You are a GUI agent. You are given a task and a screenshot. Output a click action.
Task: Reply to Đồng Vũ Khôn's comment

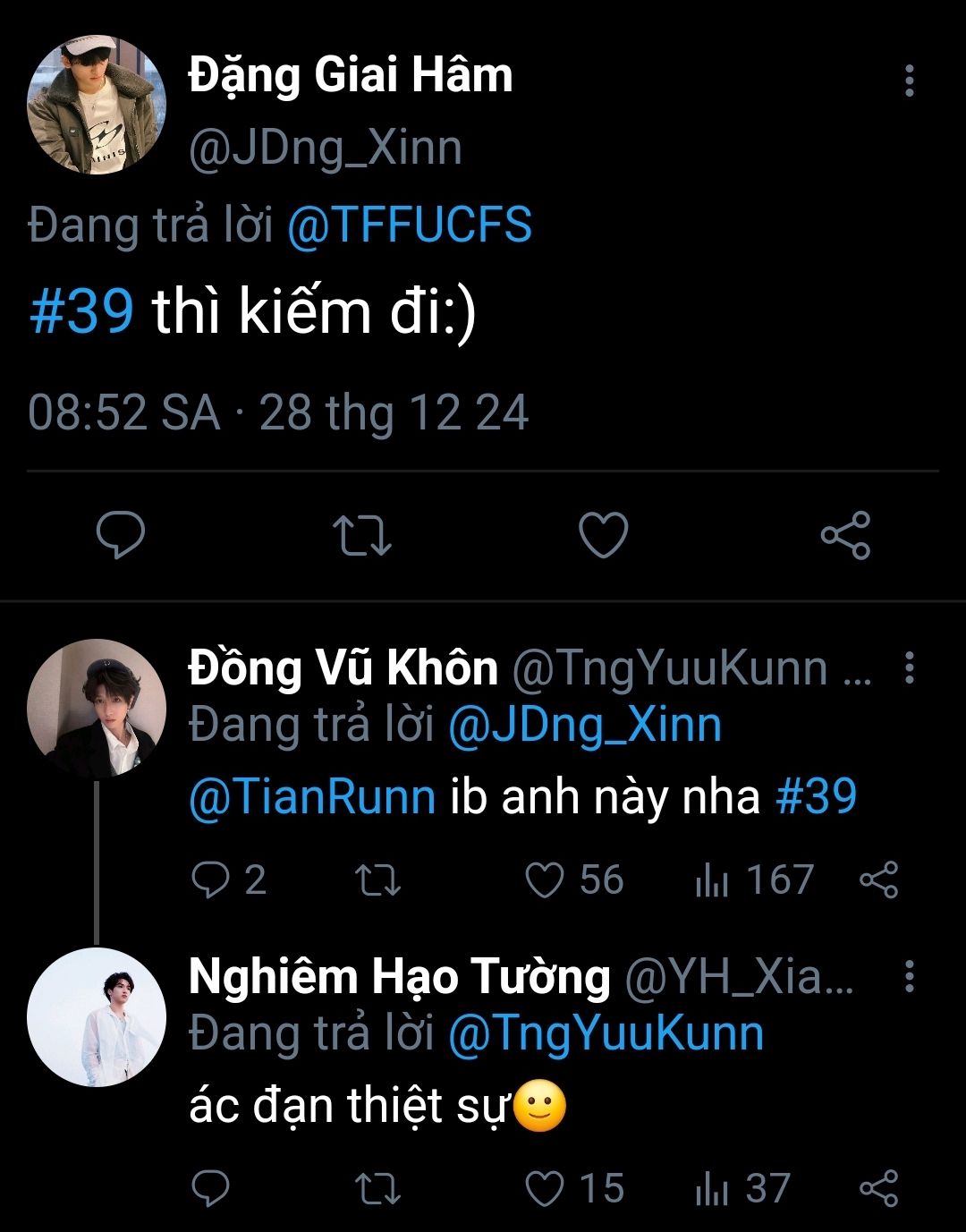click(x=211, y=879)
